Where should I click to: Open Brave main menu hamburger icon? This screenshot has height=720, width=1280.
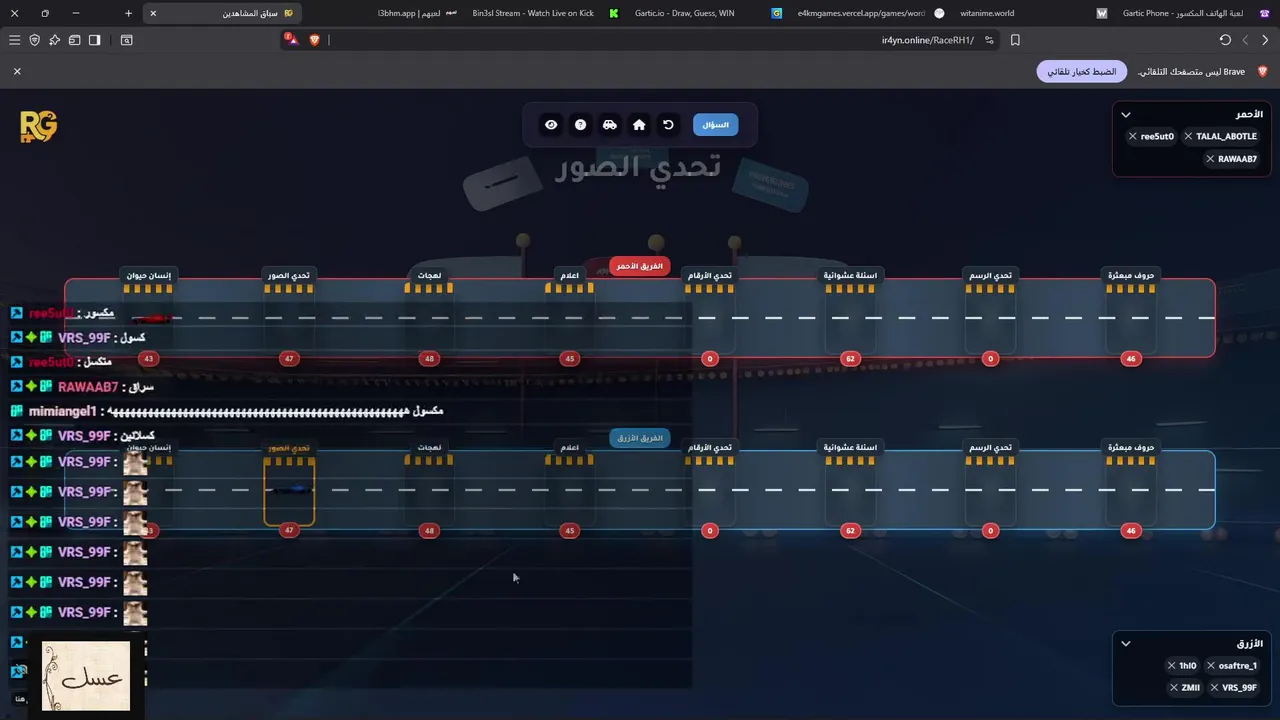[x=14, y=40]
